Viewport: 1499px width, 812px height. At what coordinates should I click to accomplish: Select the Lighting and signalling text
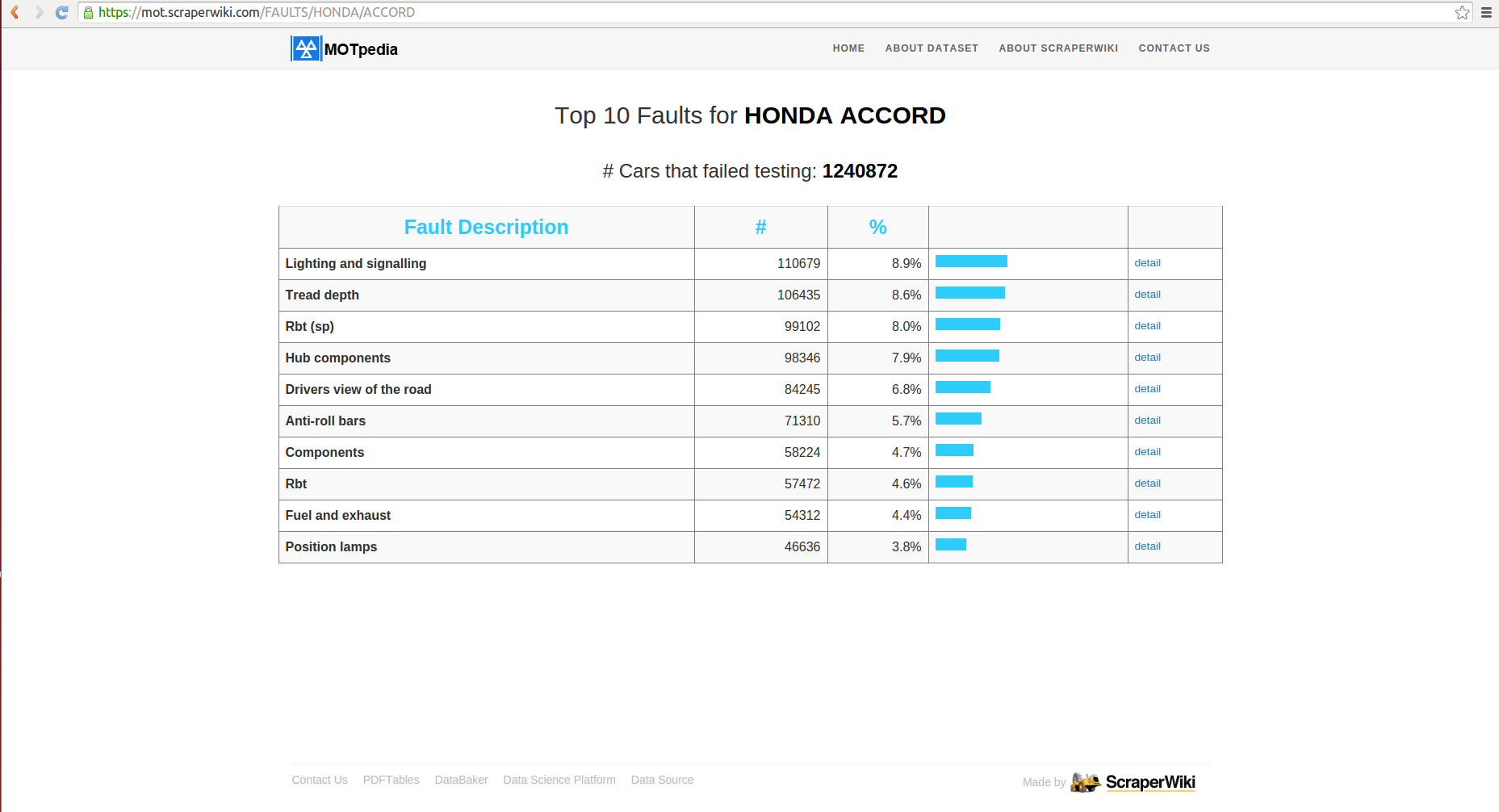pyautogui.click(x=356, y=263)
